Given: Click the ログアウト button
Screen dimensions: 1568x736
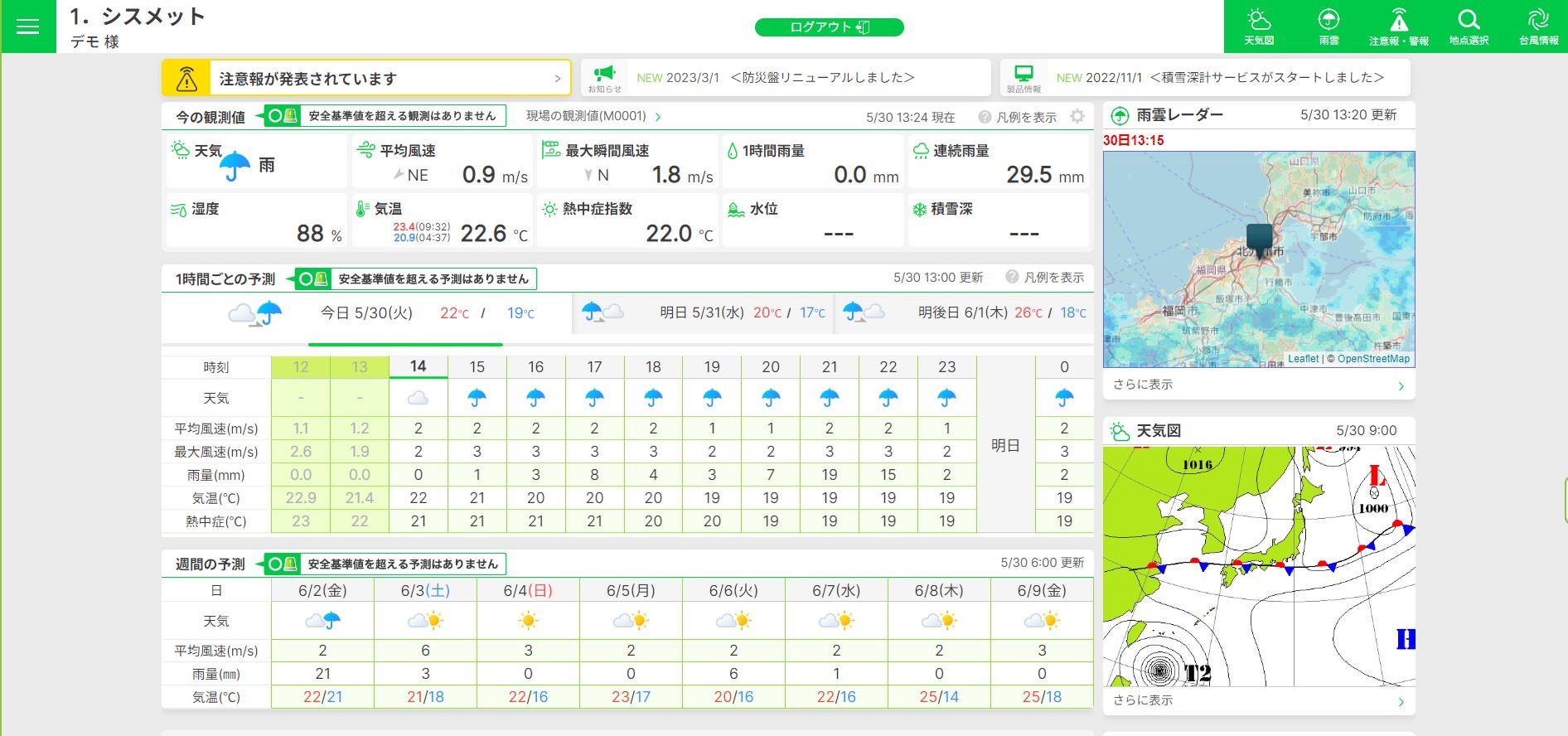Looking at the screenshot, I should tap(829, 27).
